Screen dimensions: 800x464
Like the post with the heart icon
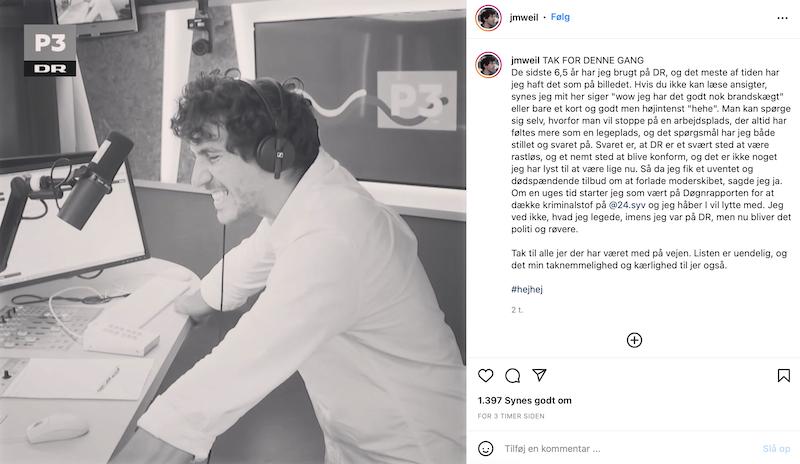(x=485, y=376)
